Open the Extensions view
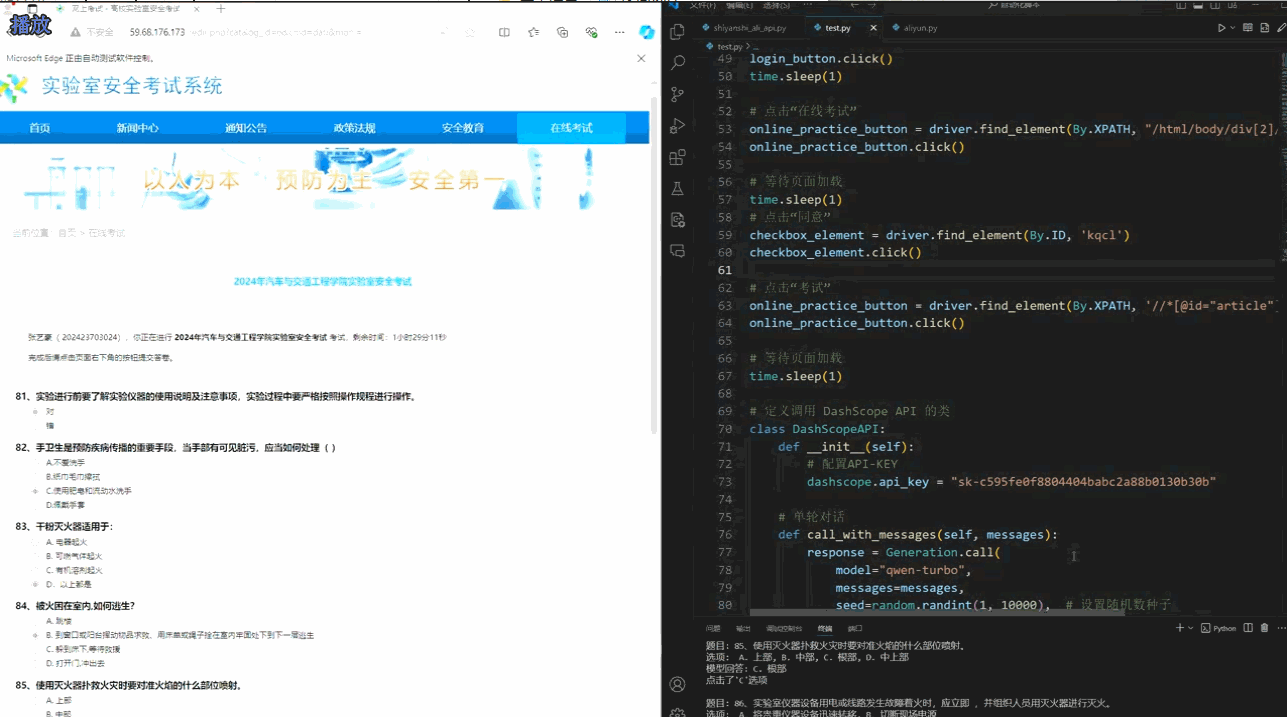1287x717 pixels. 678,157
